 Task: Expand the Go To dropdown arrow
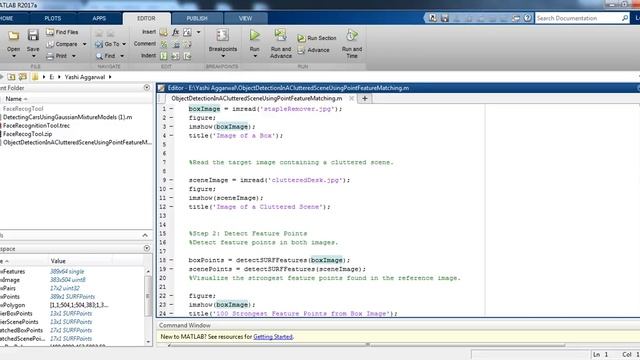tap(124, 44)
